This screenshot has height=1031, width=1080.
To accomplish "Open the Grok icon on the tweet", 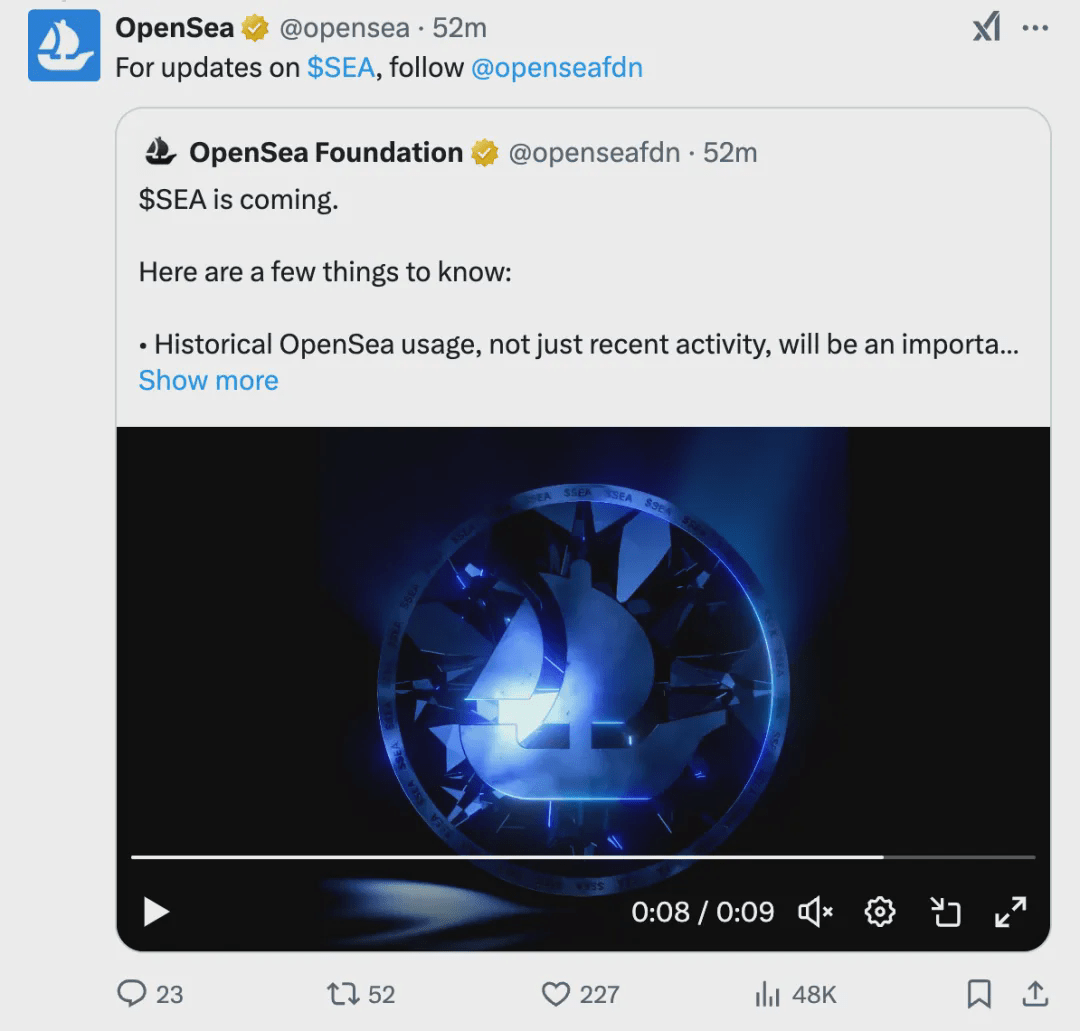I will click(986, 29).
